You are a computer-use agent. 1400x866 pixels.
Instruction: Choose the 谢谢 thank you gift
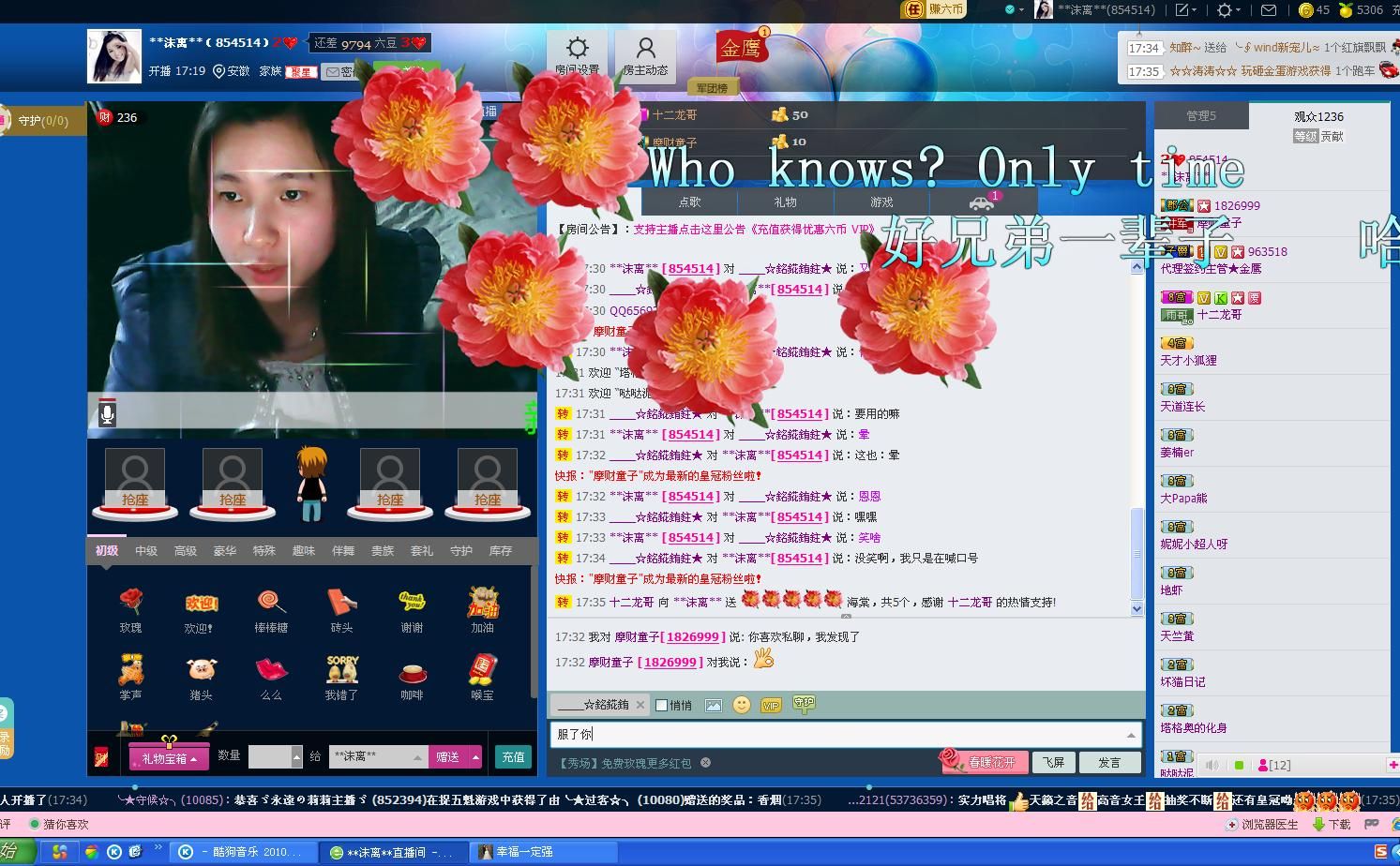pos(412,602)
